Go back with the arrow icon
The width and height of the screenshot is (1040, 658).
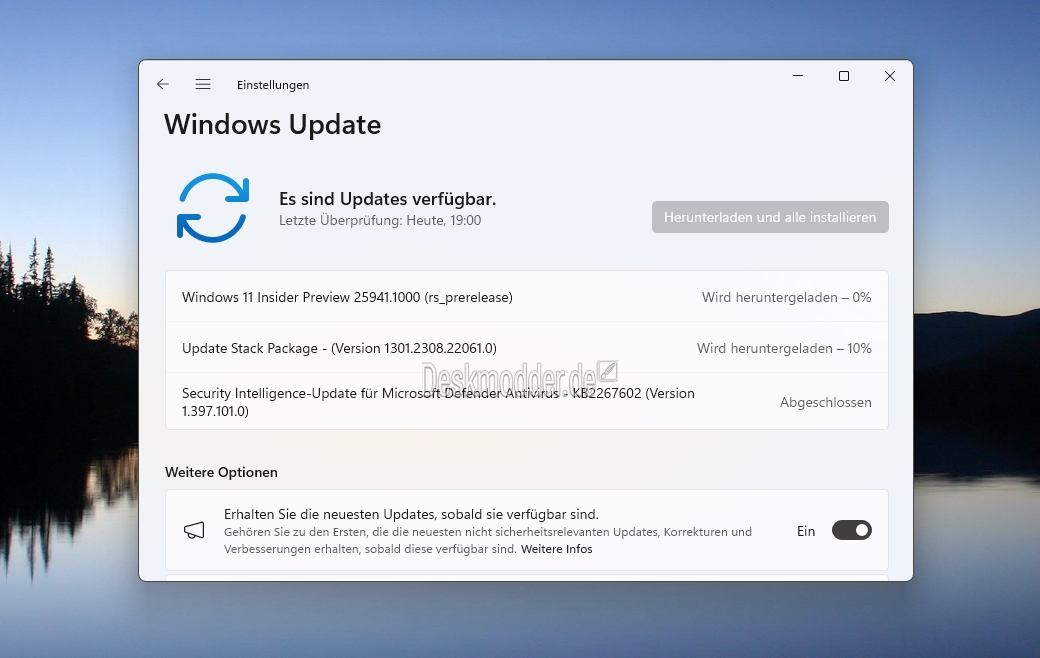point(162,84)
